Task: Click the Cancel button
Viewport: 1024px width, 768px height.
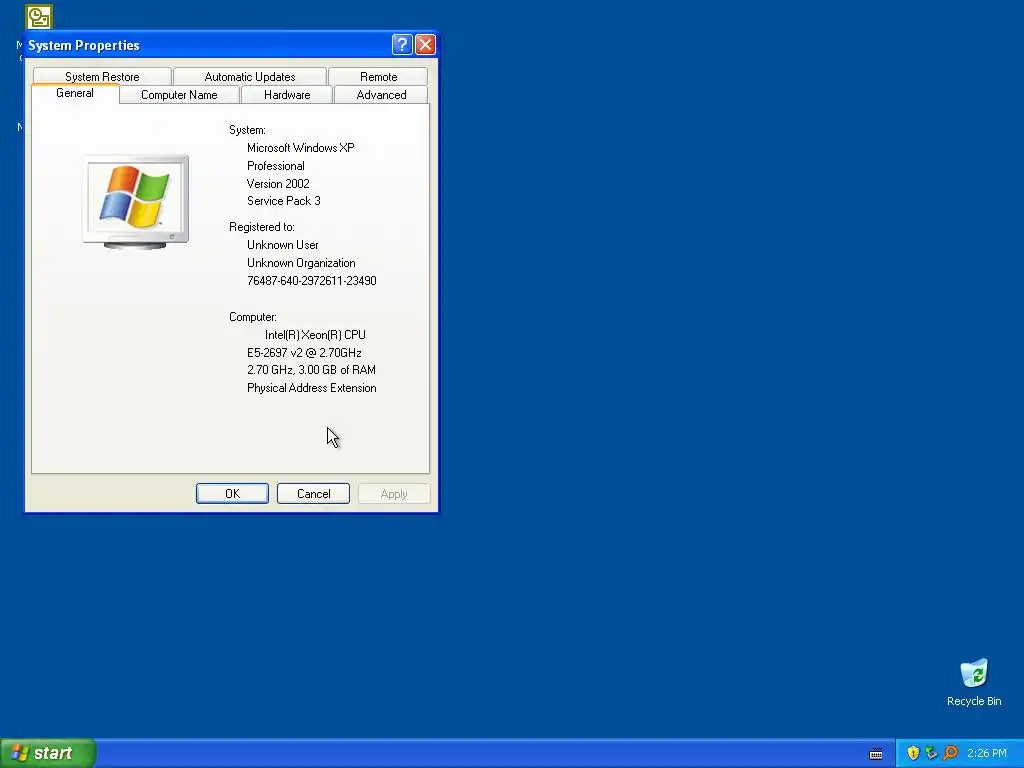Action: coord(313,494)
